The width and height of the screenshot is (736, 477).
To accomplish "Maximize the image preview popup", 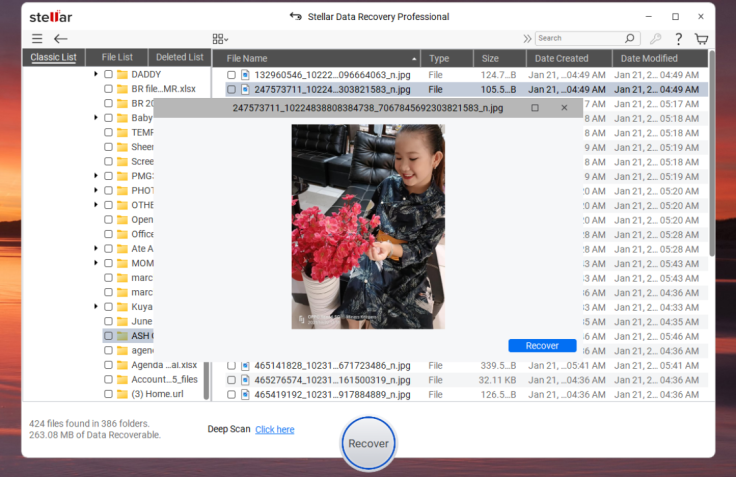I will click(x=535, y=107).
